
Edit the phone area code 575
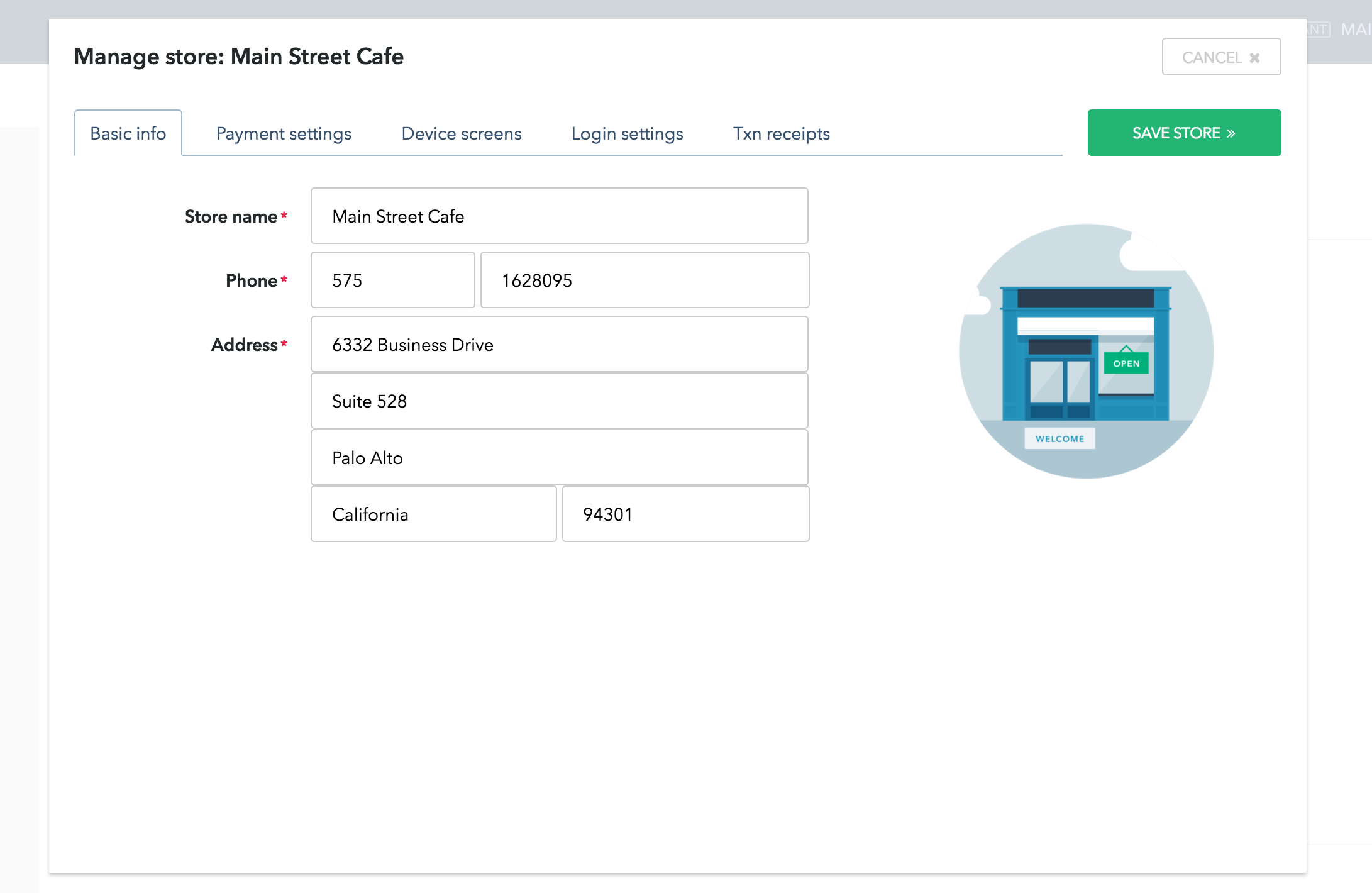click(x=393, y=280)
